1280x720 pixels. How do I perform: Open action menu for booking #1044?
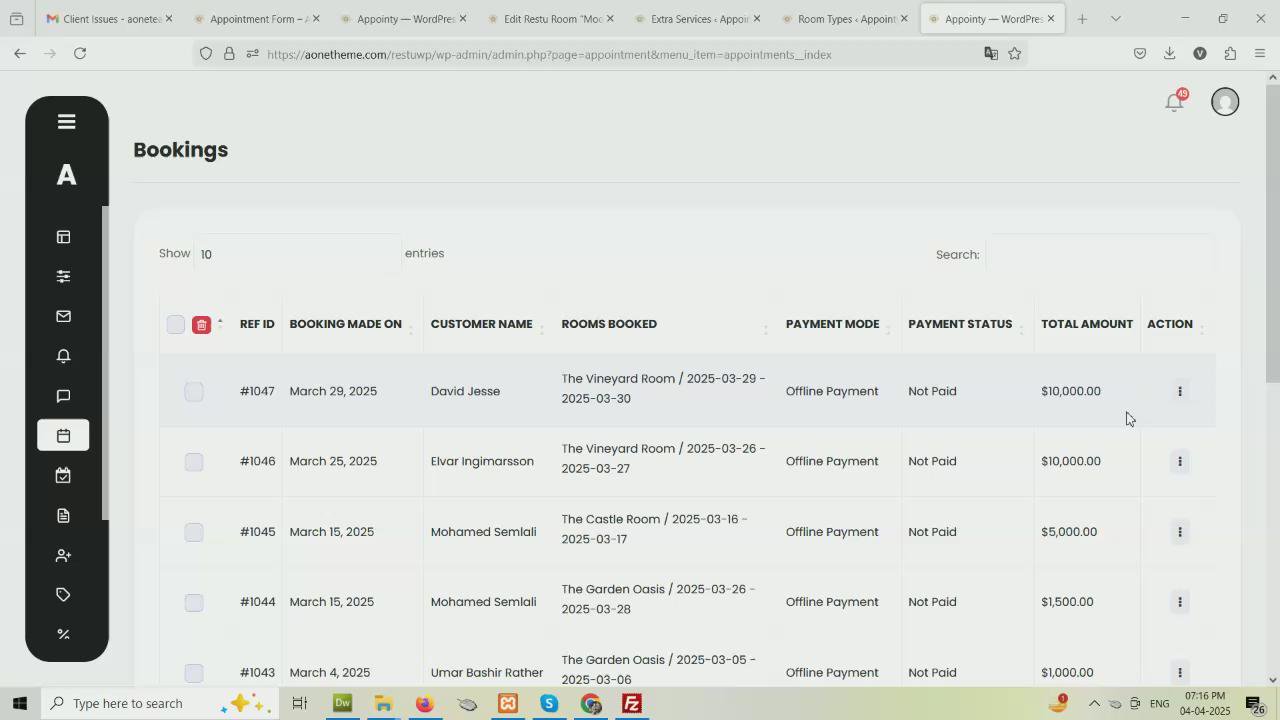tap(1180, 602)
